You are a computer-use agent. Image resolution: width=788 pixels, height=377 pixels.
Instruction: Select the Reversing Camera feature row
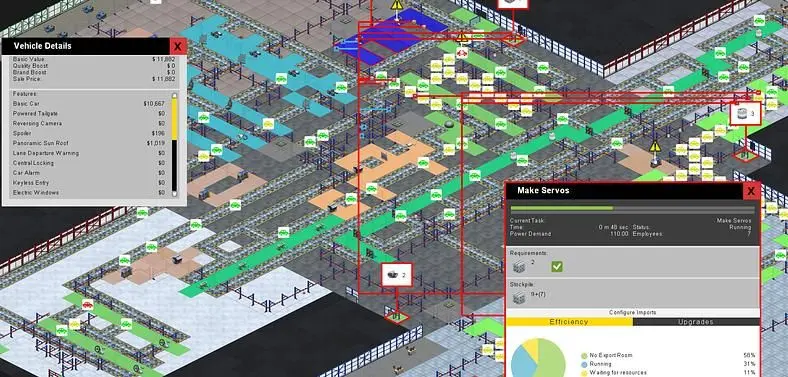[89, 124]
